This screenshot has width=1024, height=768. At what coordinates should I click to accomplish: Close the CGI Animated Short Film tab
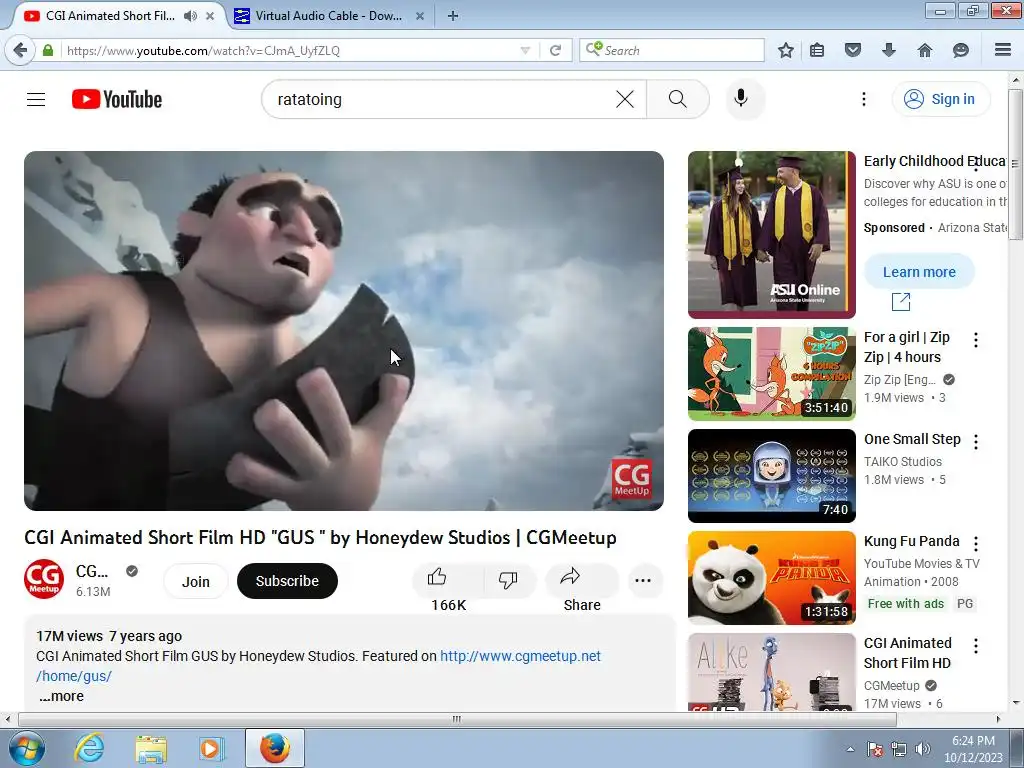(x=210, y=16)
